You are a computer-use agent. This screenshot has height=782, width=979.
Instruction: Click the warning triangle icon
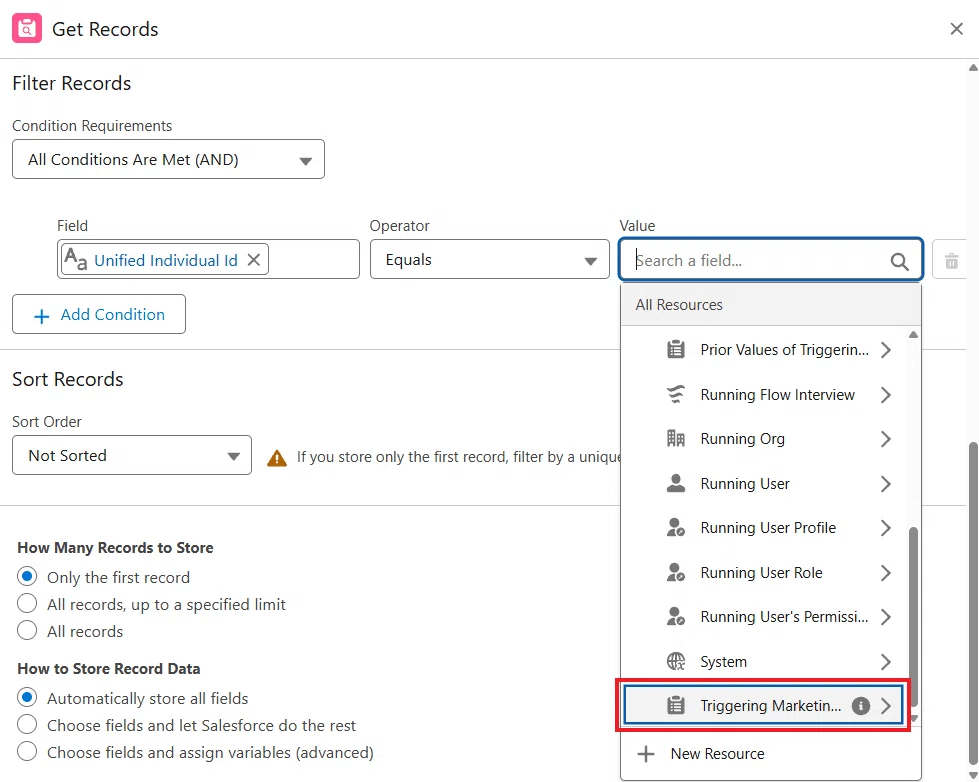(277, 458)
